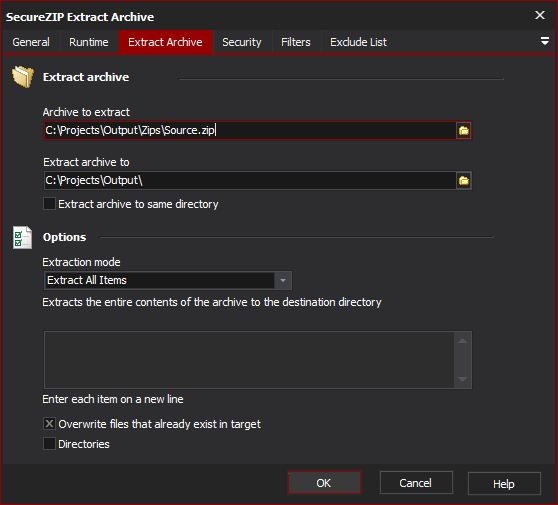Focus the Extract archive to field
This screenshot has width=558, height=505.
[x=250, y=181]
